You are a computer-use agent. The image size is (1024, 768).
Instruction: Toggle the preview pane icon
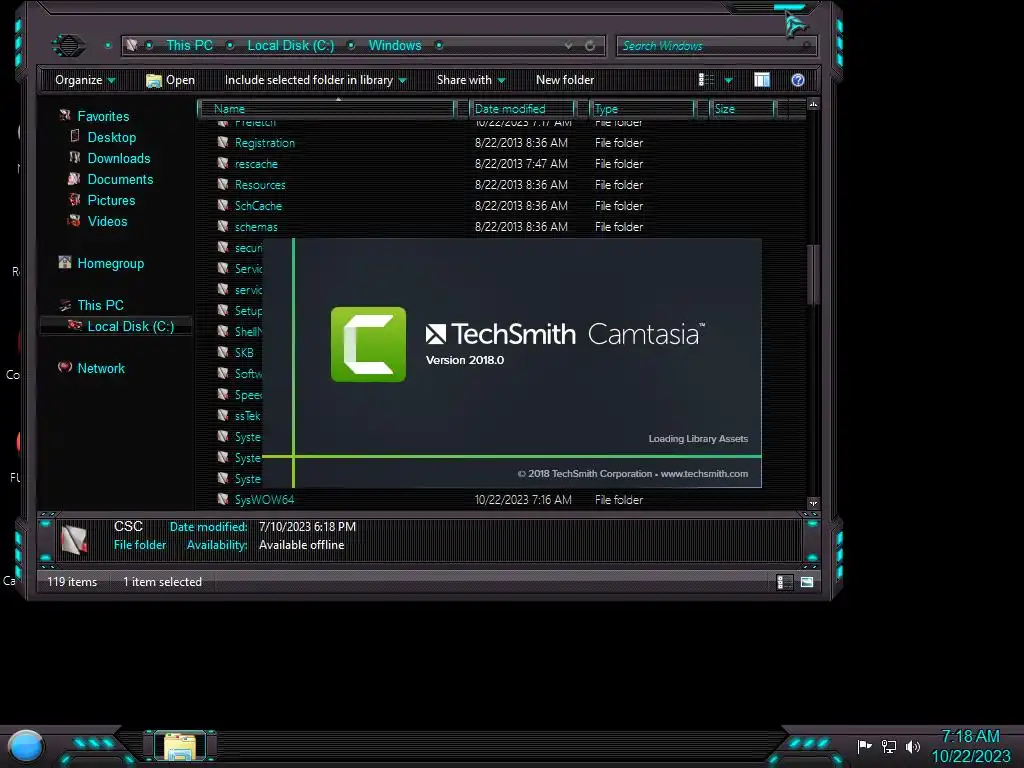[x=761, y=80]
